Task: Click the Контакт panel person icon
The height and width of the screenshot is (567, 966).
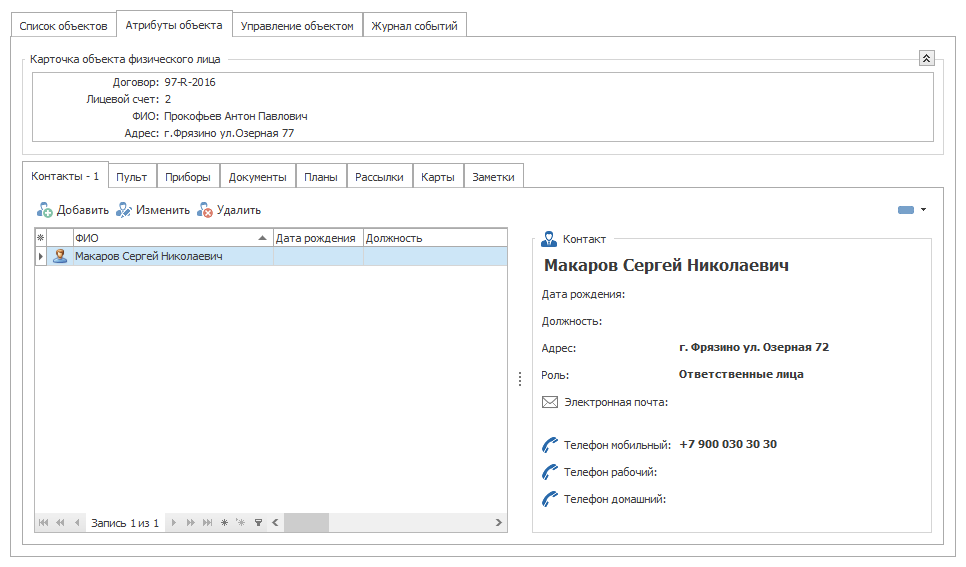Action: [548, 239]
